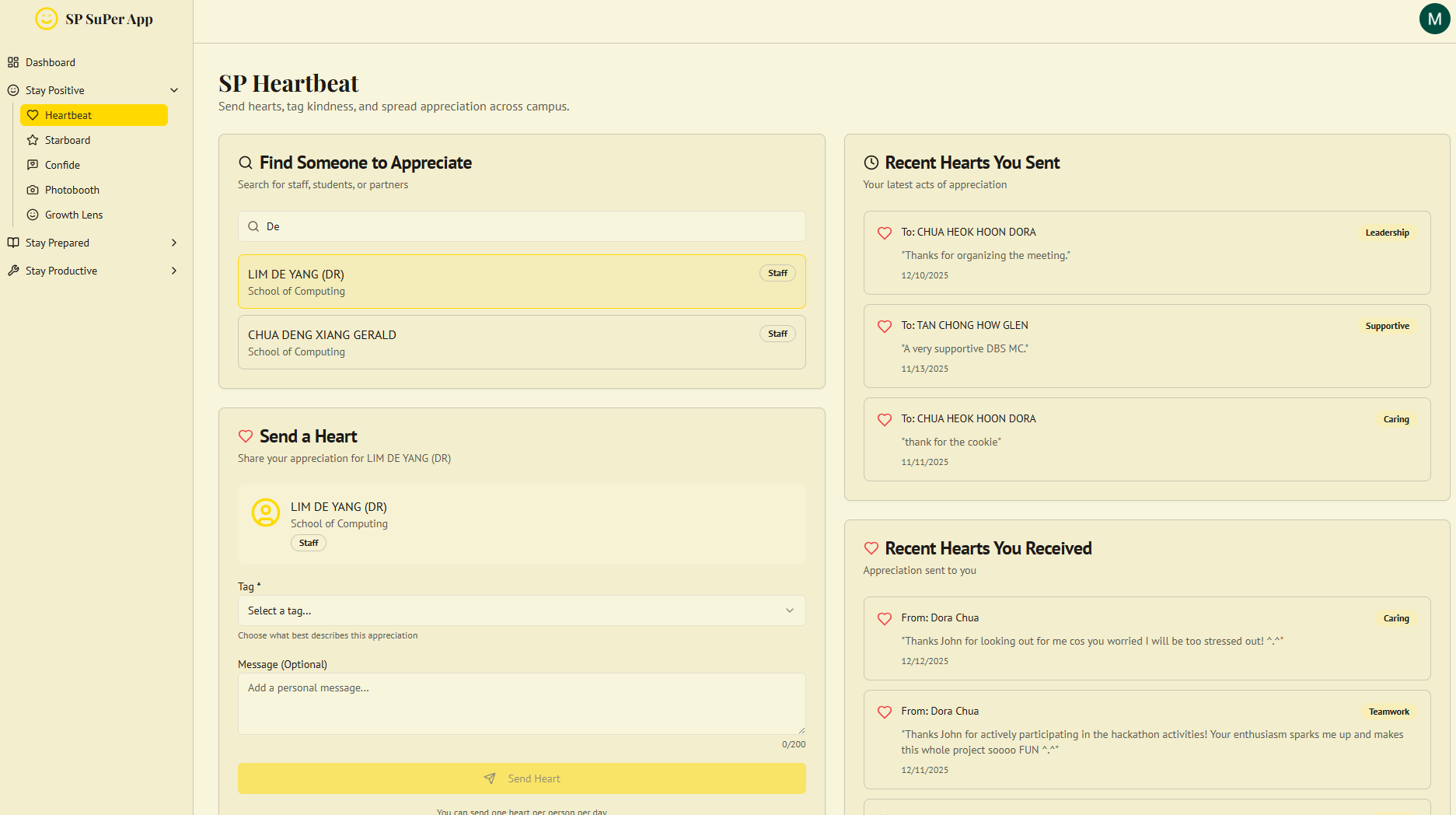The image size is (1456, 815).
Task: Click the Staff badge on CHUA DENG XIANG result
Action: click(777, 334)
